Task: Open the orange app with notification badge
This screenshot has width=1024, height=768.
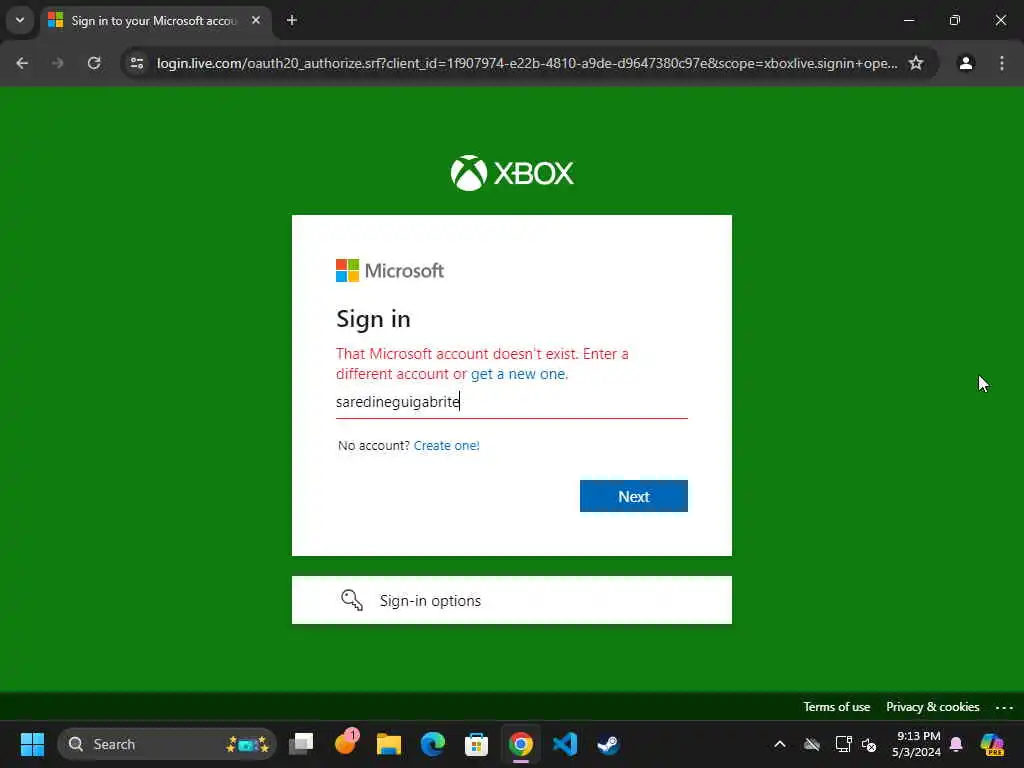Action: [346, 743]
